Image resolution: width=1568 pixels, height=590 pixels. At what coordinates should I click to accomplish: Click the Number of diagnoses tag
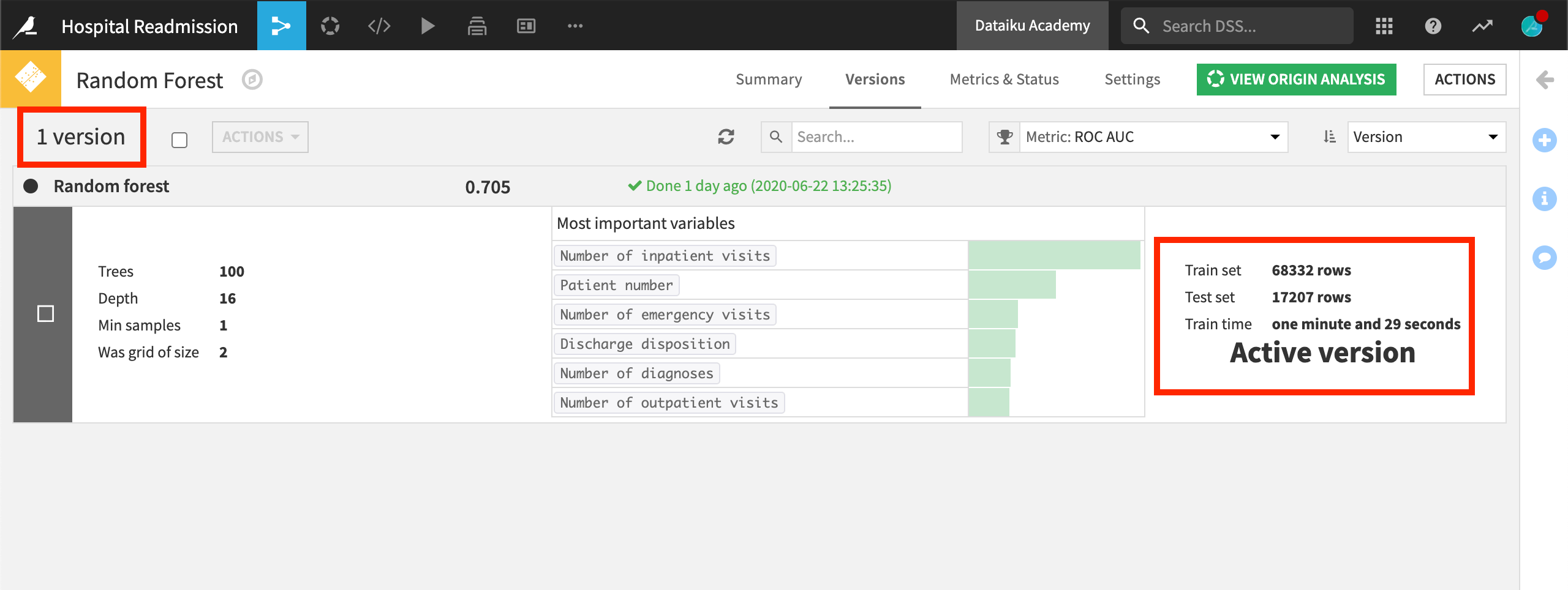(x=636, y=373)
